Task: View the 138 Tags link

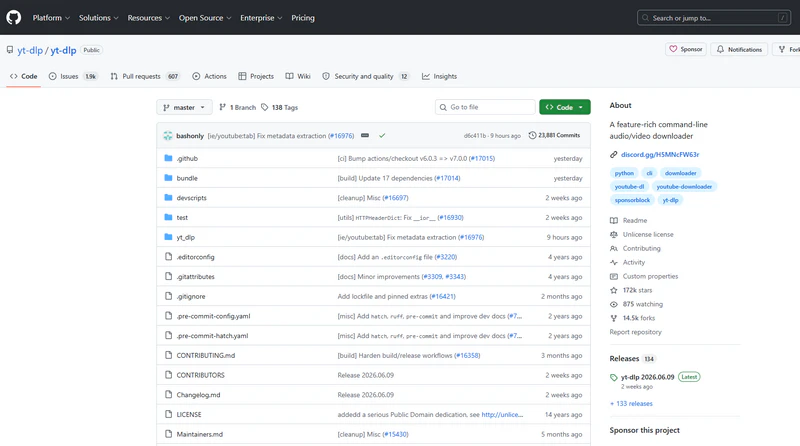Action: click(x=280, y=107)
